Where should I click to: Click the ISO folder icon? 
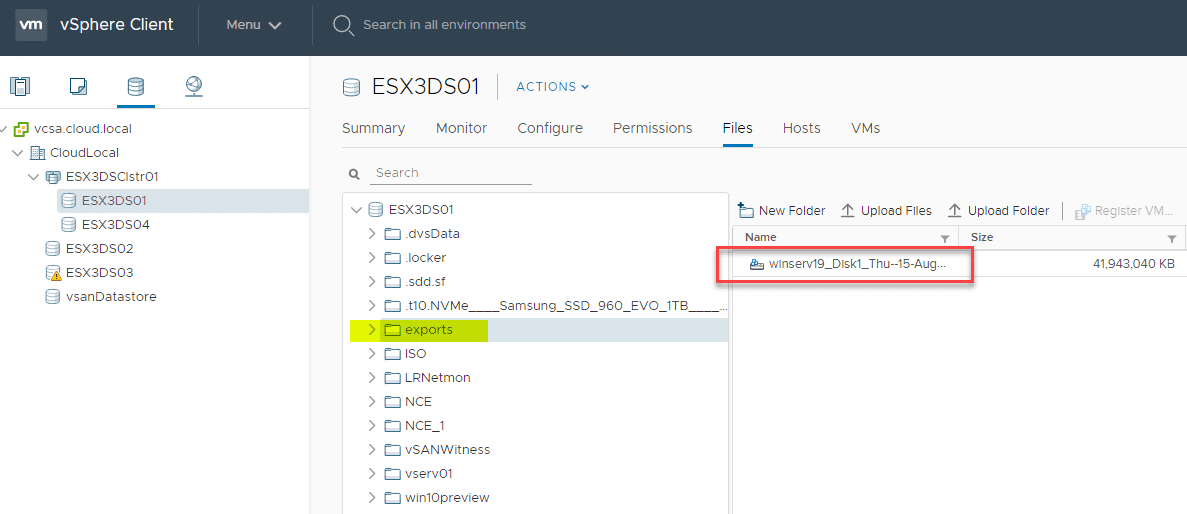pos(392,354)
